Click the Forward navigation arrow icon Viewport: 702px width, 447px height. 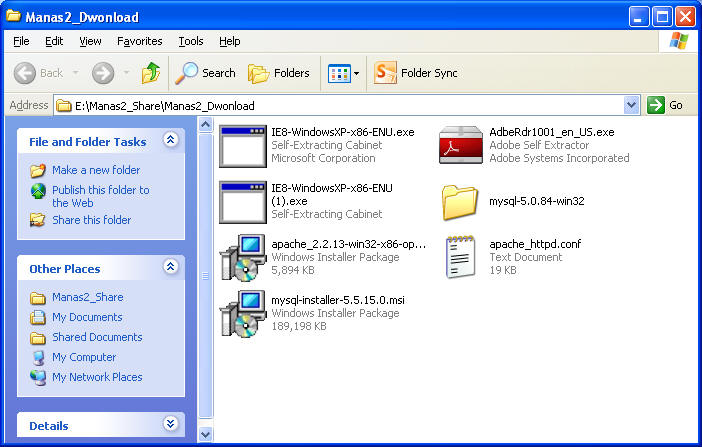[103, 73]
